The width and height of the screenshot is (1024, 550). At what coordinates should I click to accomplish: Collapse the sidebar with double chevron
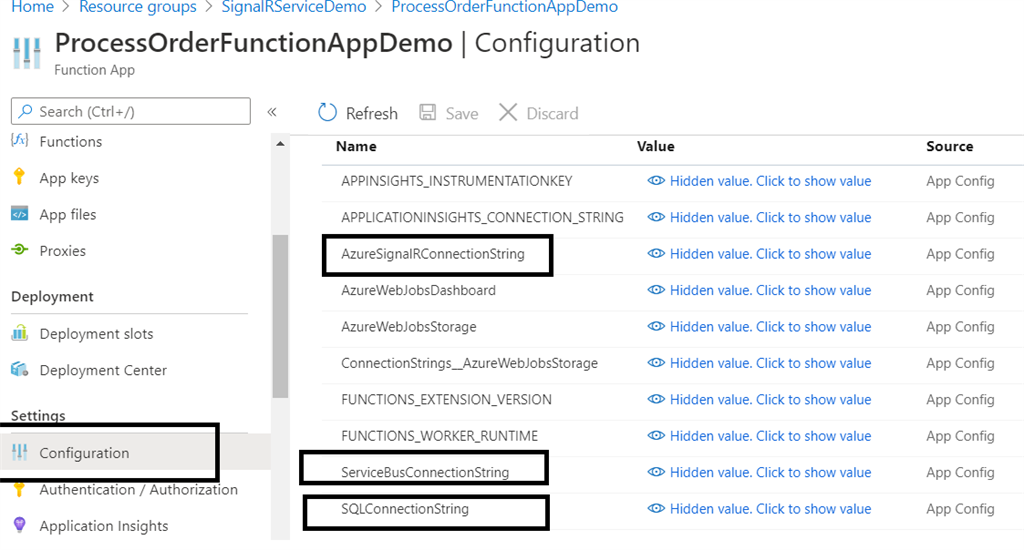click(x=272, y=112)
